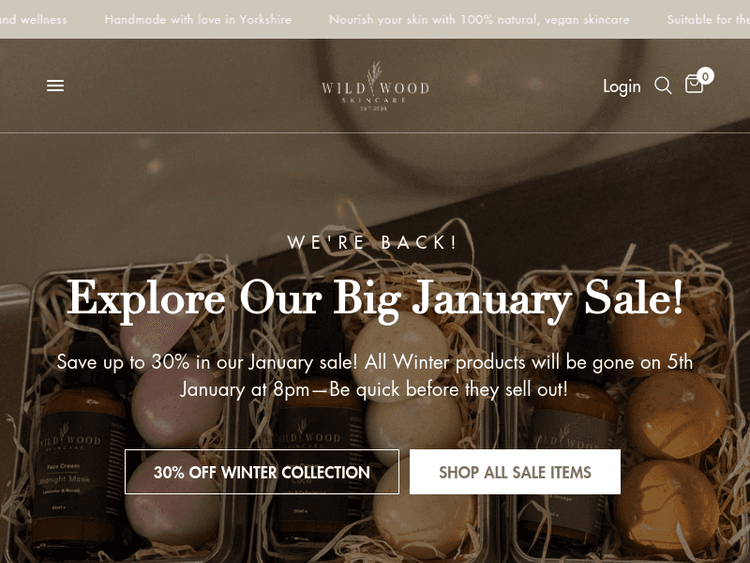Click the Handmade with love in Yorkshire announcement
Image resolution: width=750 pixels, height=563 pixels.
[198, 20]
